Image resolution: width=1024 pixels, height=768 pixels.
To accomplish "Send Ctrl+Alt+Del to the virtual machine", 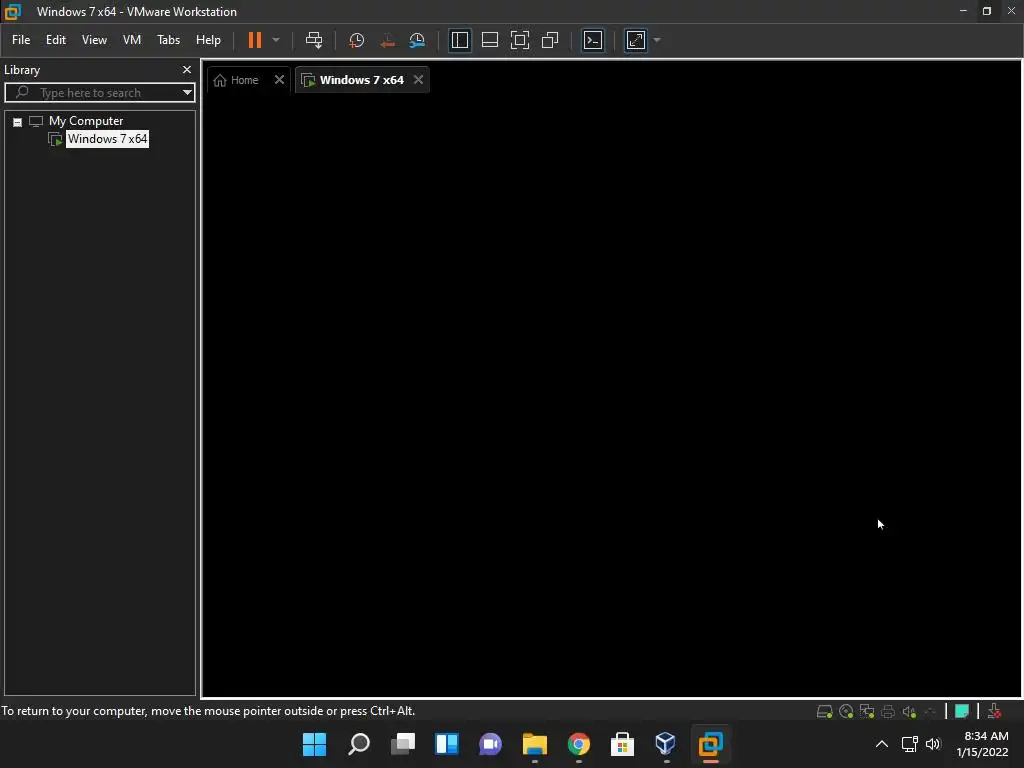I will 314,40.
